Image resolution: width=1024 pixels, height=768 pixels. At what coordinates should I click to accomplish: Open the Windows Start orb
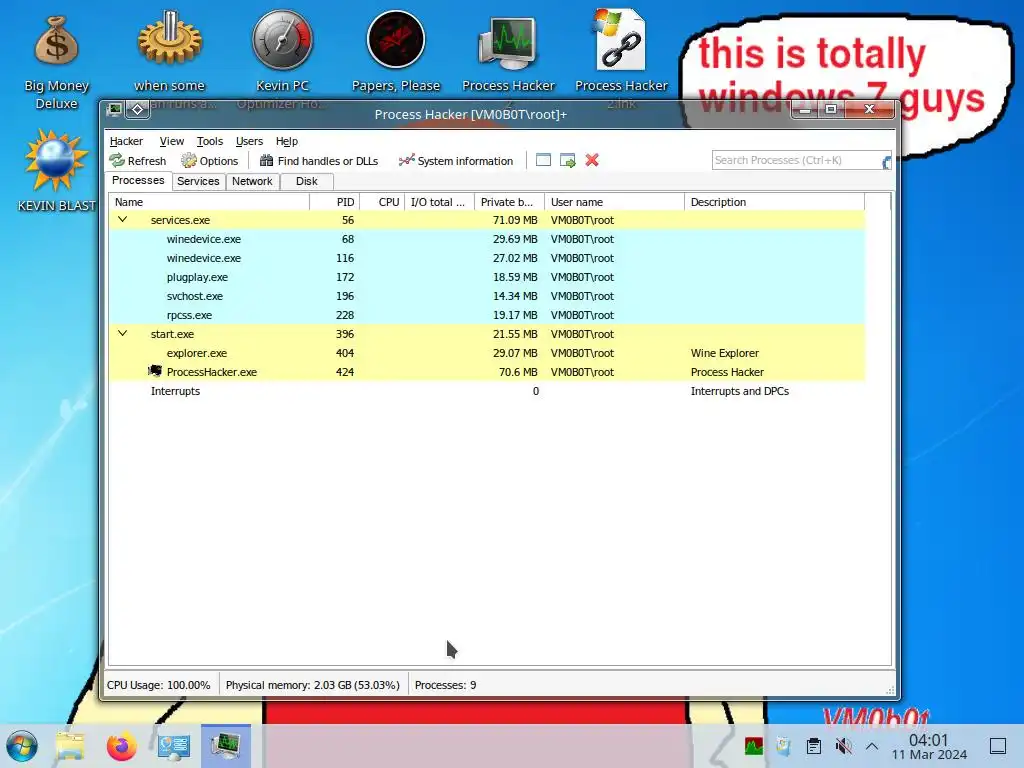[22, 746]
